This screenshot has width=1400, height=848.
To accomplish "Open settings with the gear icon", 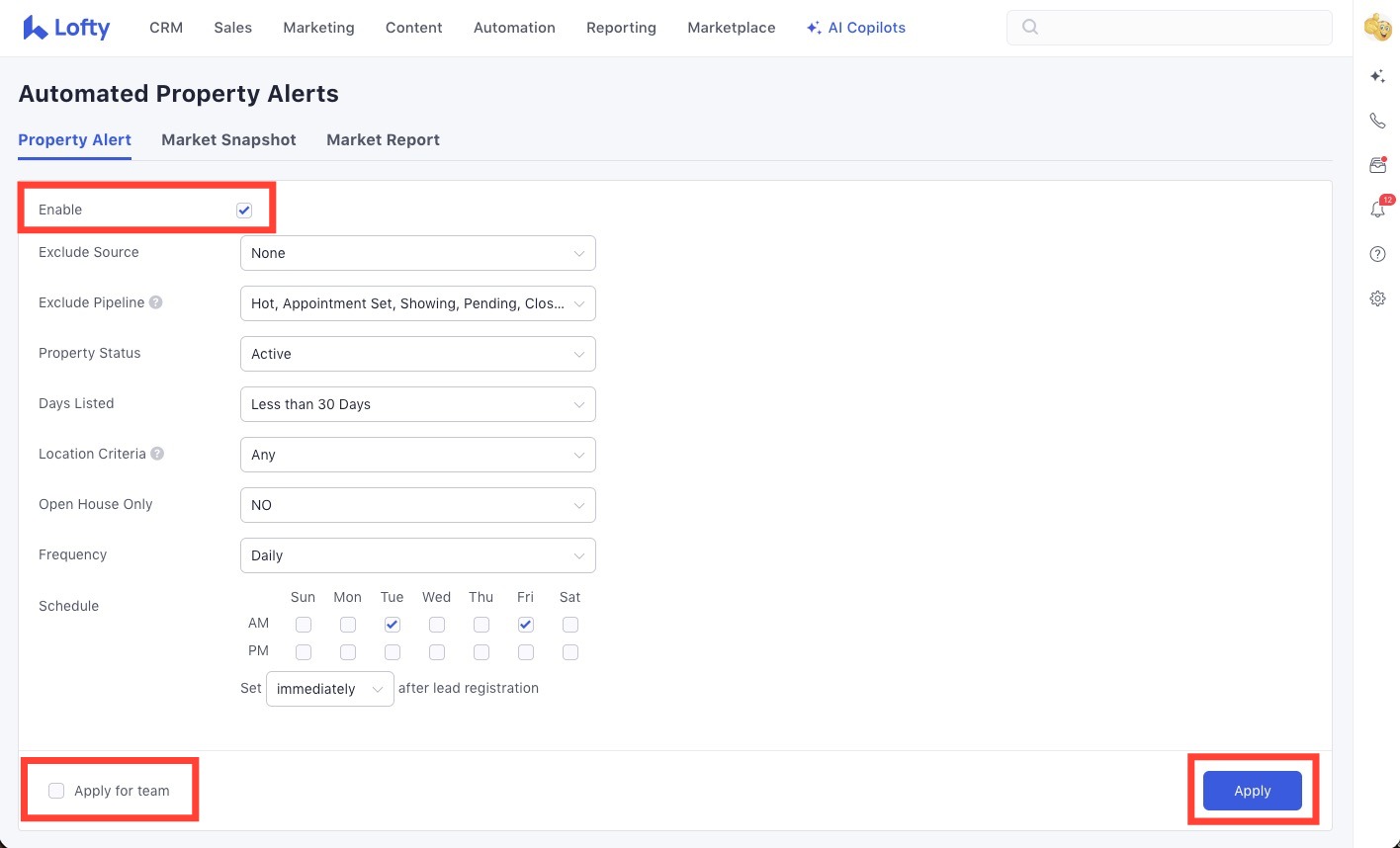I will coord(1377,297).
